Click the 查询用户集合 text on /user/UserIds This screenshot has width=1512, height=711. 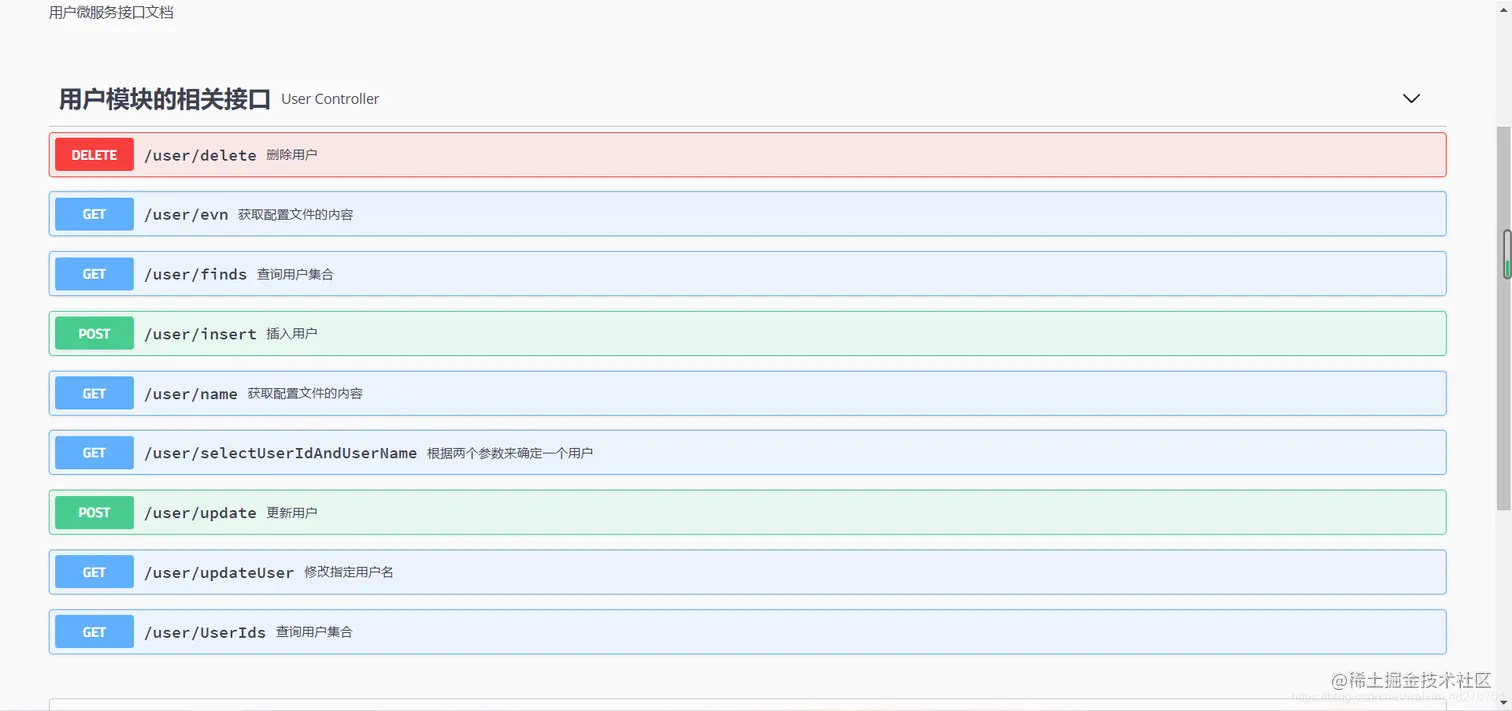pos(314,632)
